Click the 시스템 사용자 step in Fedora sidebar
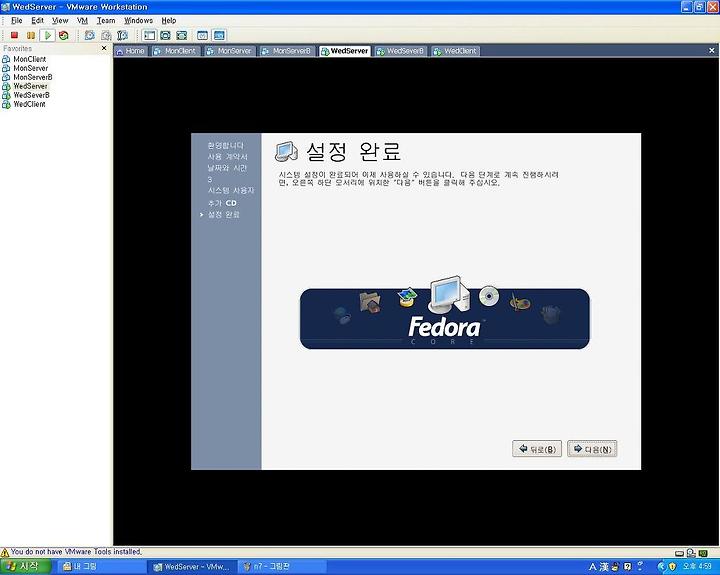 (x=231, y=190)
